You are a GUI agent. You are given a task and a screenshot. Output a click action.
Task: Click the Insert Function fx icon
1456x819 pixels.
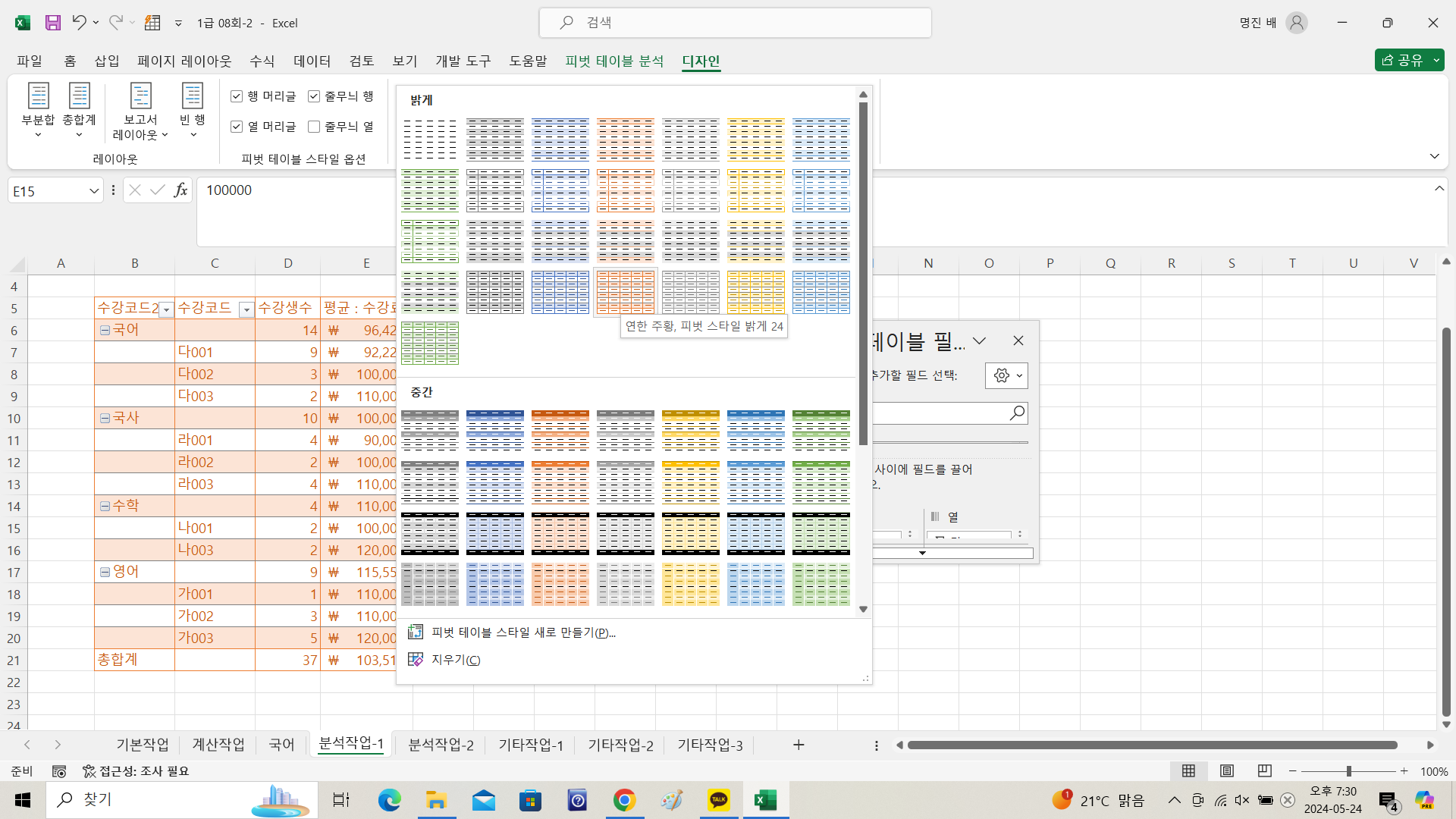(x=180, y=190)
